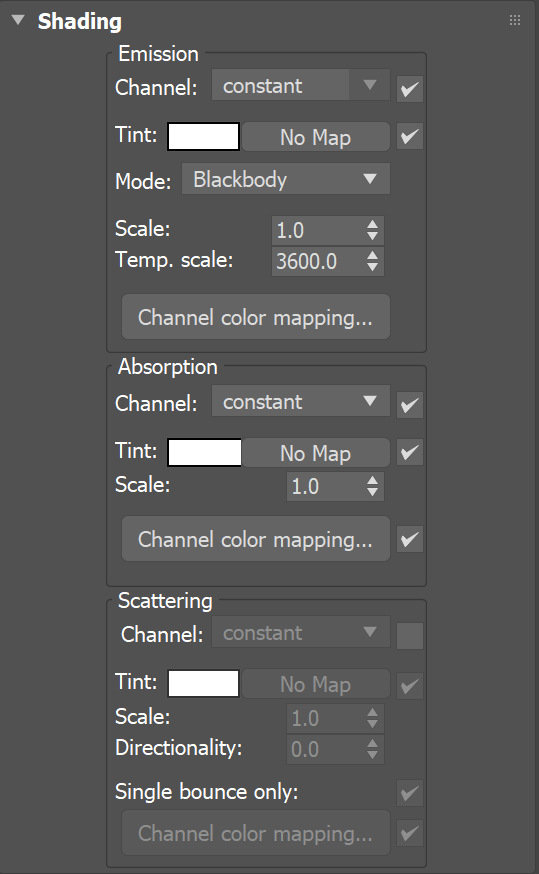The image size is (539, 874).
Task: Toggle the Absorption Channel checkbox
Action: 410,405
